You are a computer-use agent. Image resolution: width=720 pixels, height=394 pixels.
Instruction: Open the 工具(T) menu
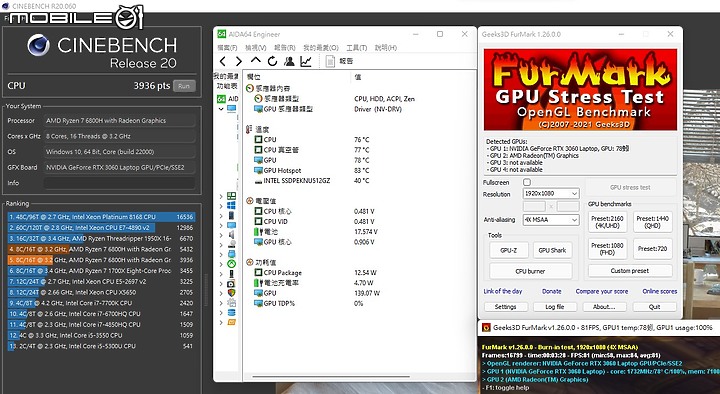[356, 47]
